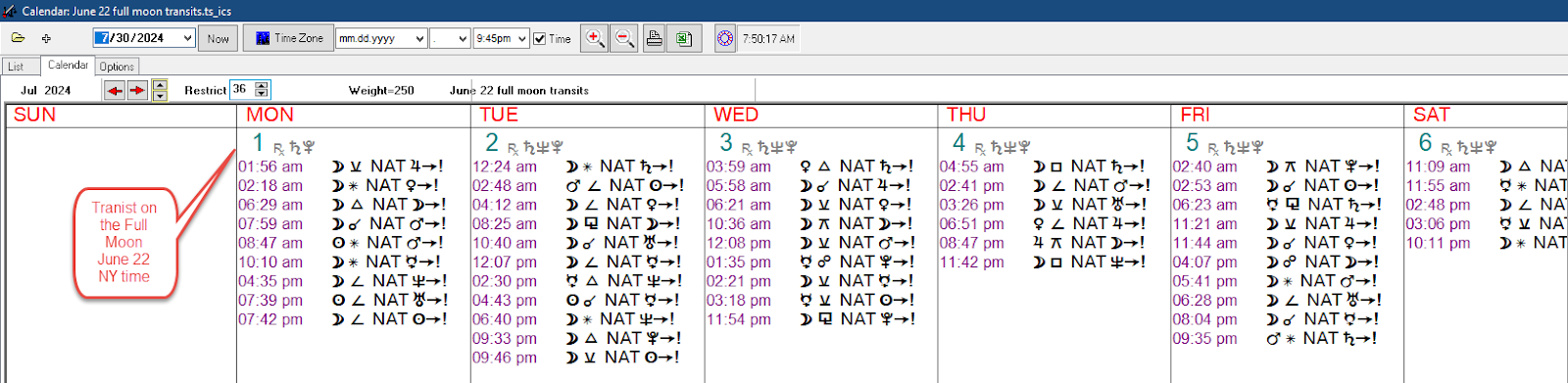Click the 10:11 pm Saturday transit entry
Viewport: 1568px width, 383px height.
tap(1487, 243)
